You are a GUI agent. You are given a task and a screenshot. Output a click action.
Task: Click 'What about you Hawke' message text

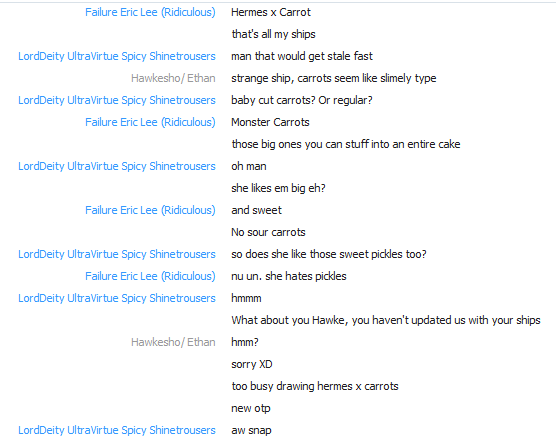tap(386, 320)
